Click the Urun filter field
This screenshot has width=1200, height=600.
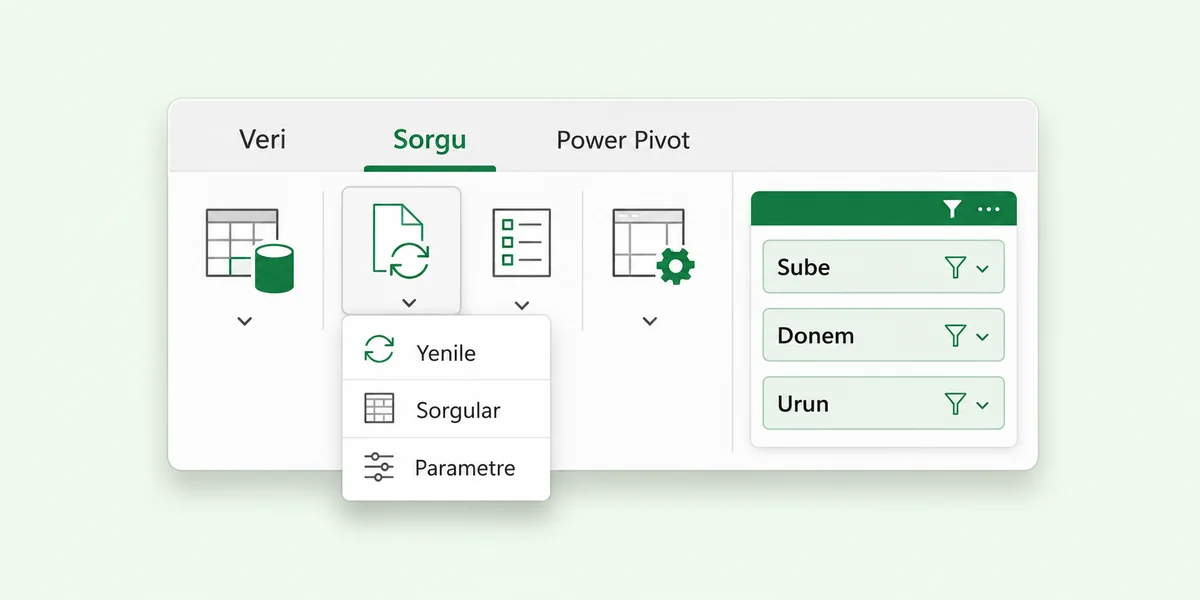883,403
